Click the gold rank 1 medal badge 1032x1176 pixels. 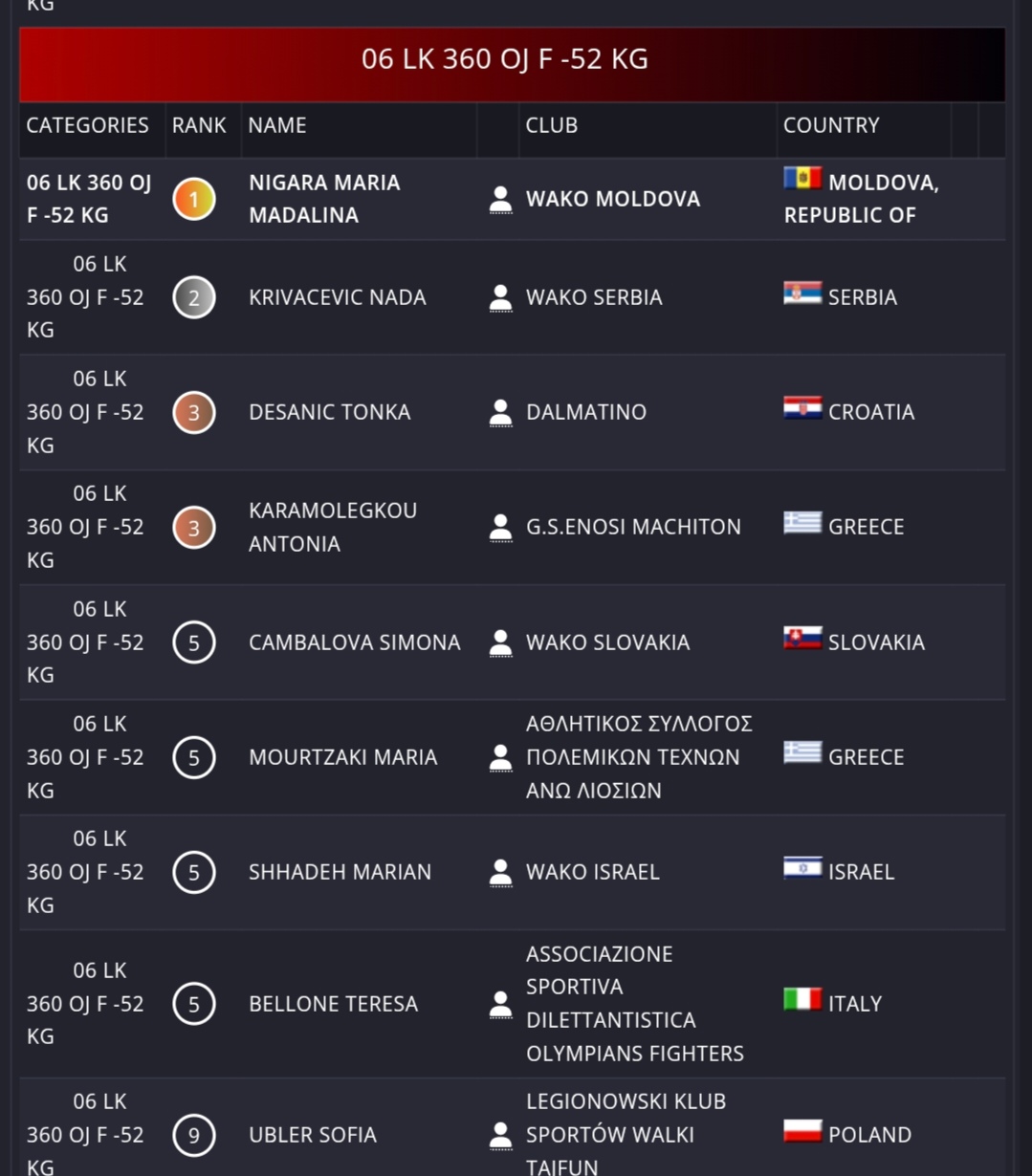(194, 200)
